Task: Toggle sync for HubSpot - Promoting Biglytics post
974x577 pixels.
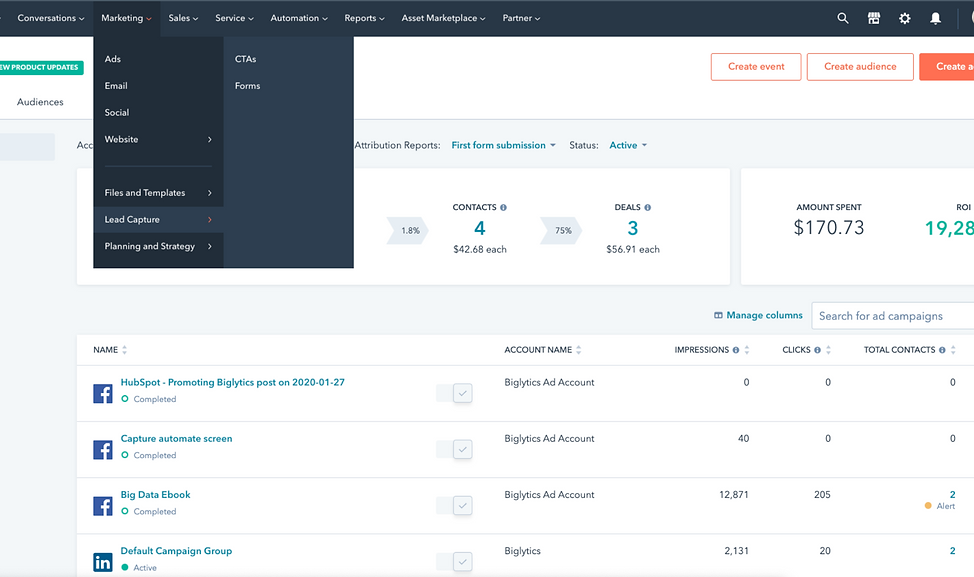Action: 461,393
